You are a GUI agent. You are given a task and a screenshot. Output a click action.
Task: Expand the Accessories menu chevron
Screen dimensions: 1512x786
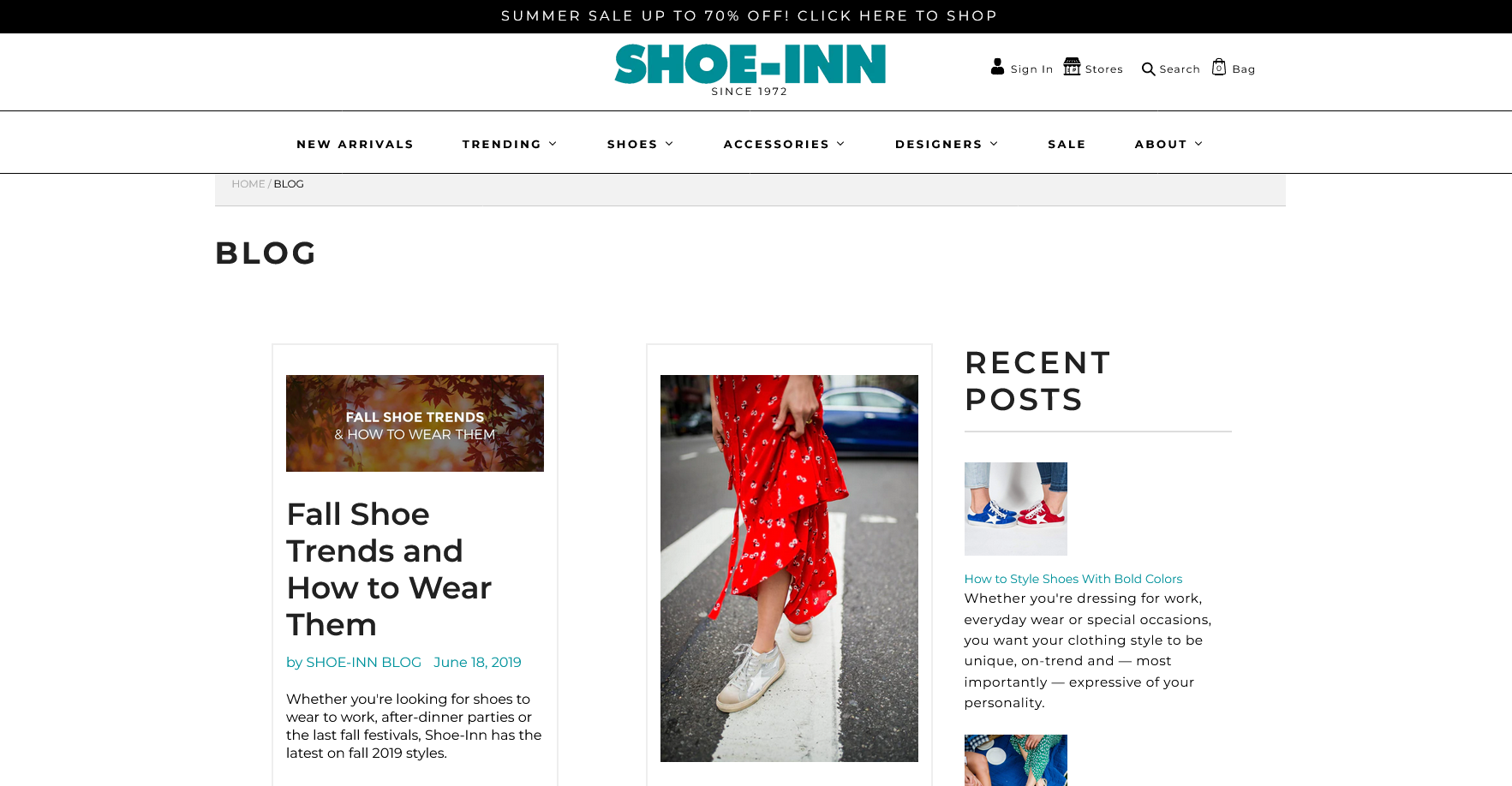point(840,144)
